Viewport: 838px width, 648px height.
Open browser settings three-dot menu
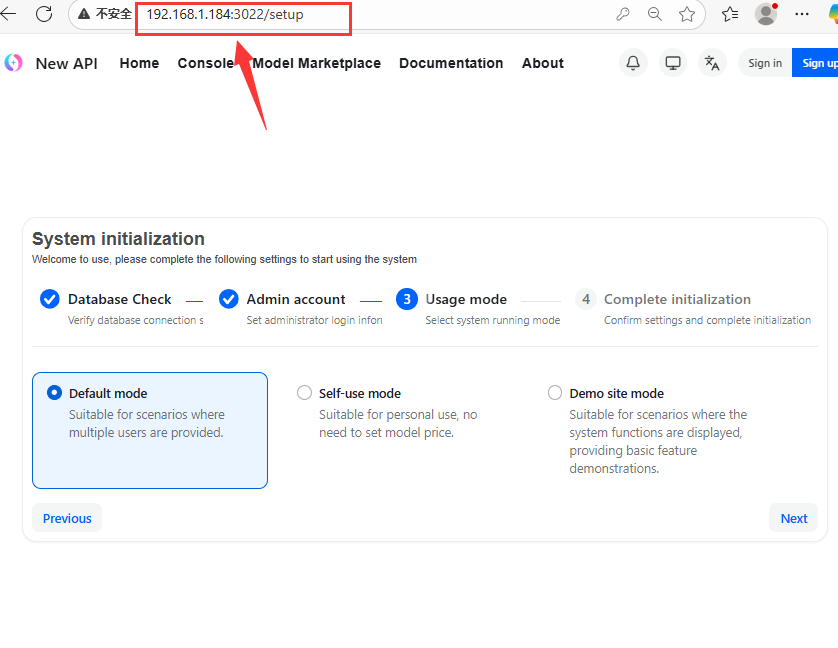tap(802, 14)
